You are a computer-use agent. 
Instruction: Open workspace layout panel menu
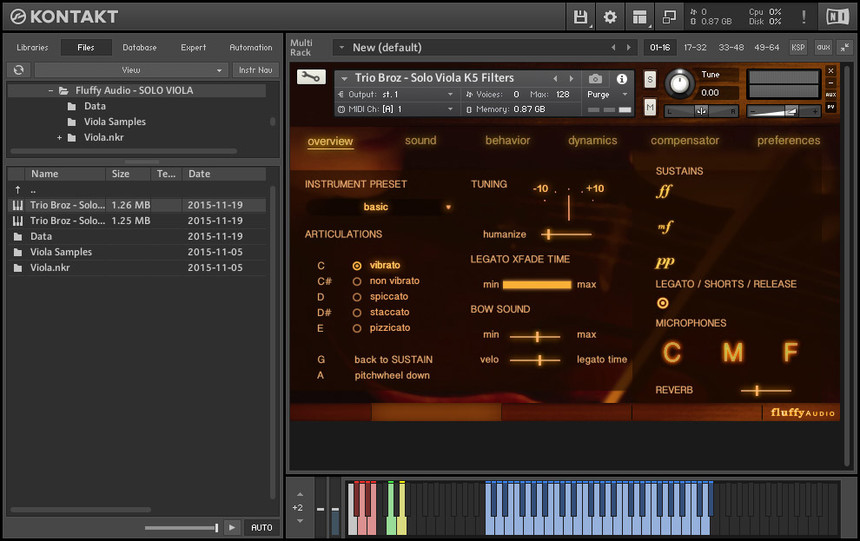[x=640, y=17]
